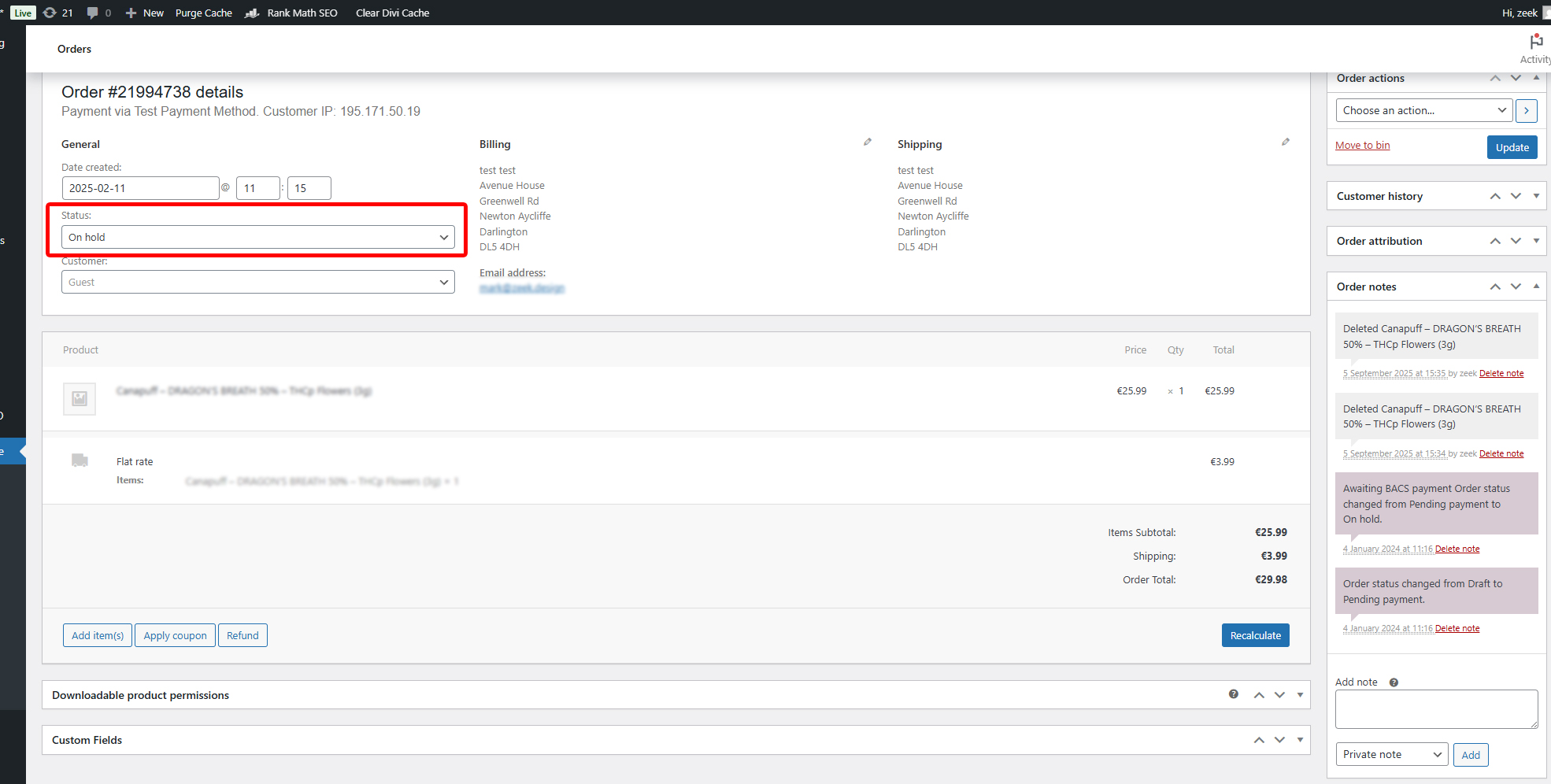Click the help icon in Downloadable product permissions

tap(1234, 693)
